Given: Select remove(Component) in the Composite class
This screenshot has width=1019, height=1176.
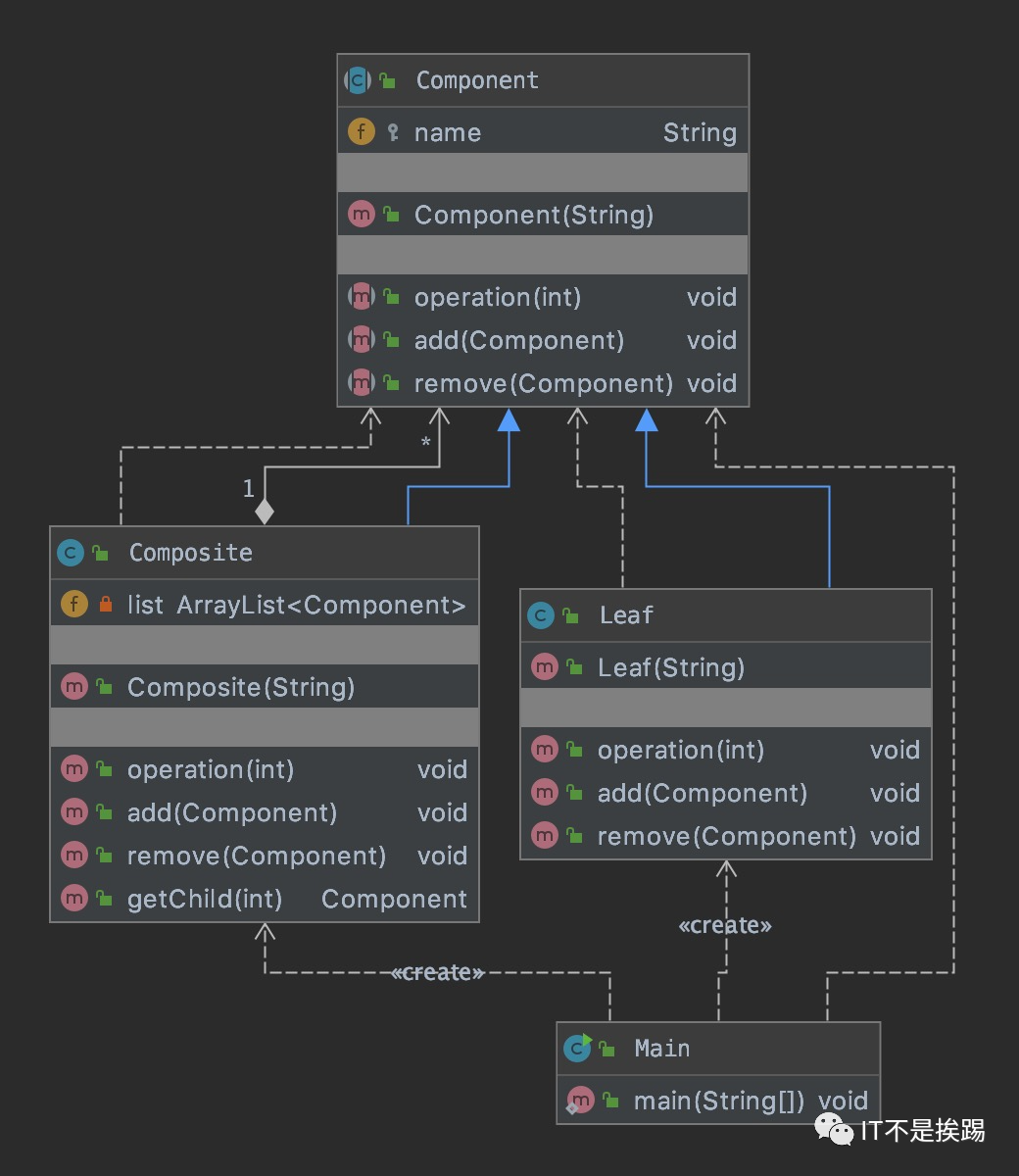Looking at the screenshot, I should point(265,856).
